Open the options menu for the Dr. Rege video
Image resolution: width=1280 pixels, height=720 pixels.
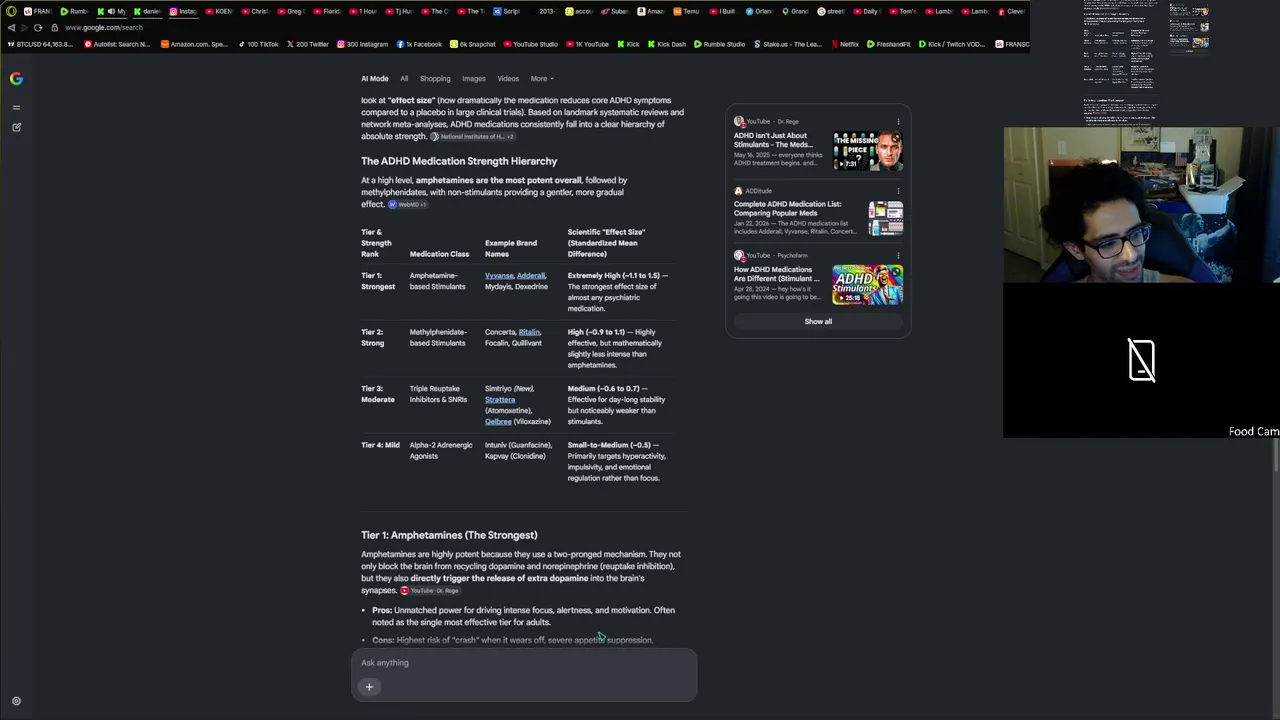point(898,122)
